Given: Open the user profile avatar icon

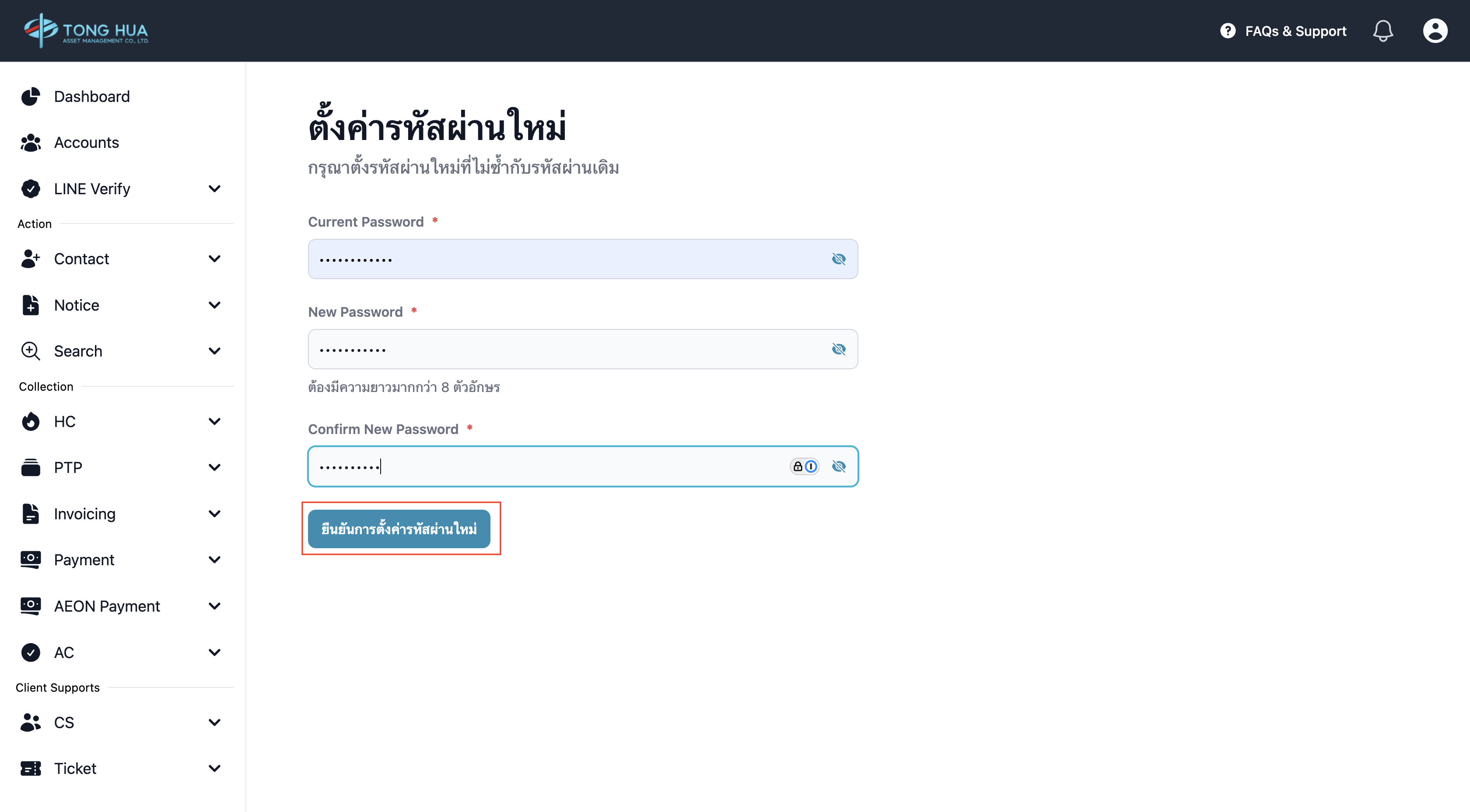Looking at the screenshot, I should pos(1435,31).
